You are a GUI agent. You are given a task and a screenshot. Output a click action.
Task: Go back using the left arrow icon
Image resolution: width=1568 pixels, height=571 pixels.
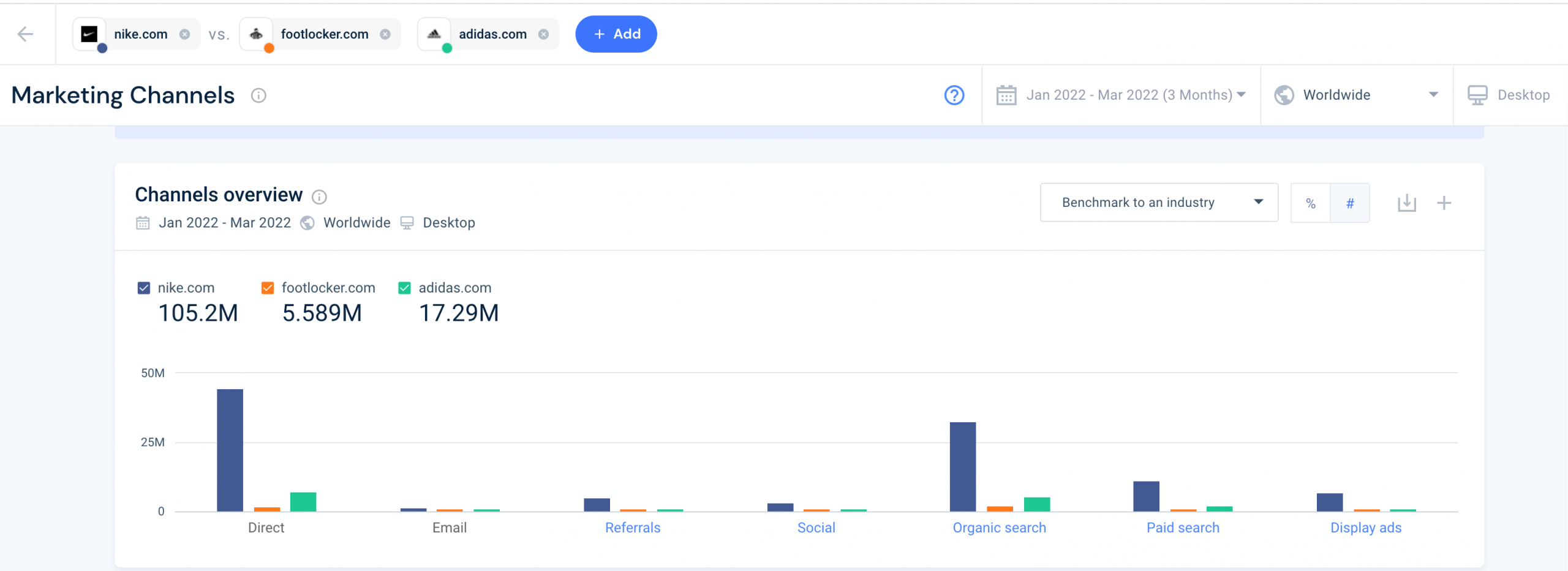(25, 34)
